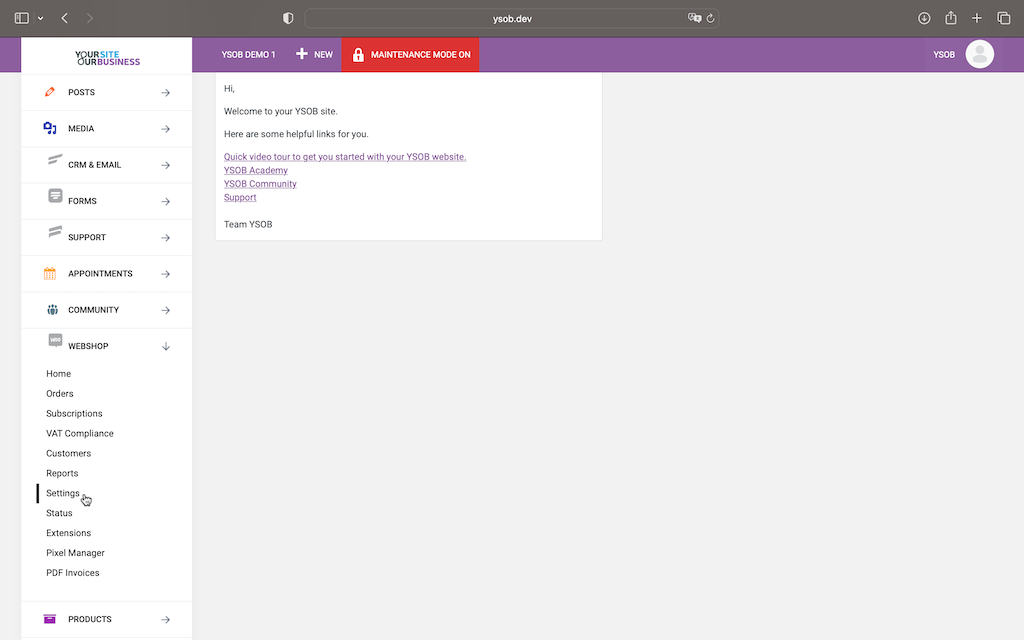
Task: Click the plus icon next to New
Action: coord(302,54)
